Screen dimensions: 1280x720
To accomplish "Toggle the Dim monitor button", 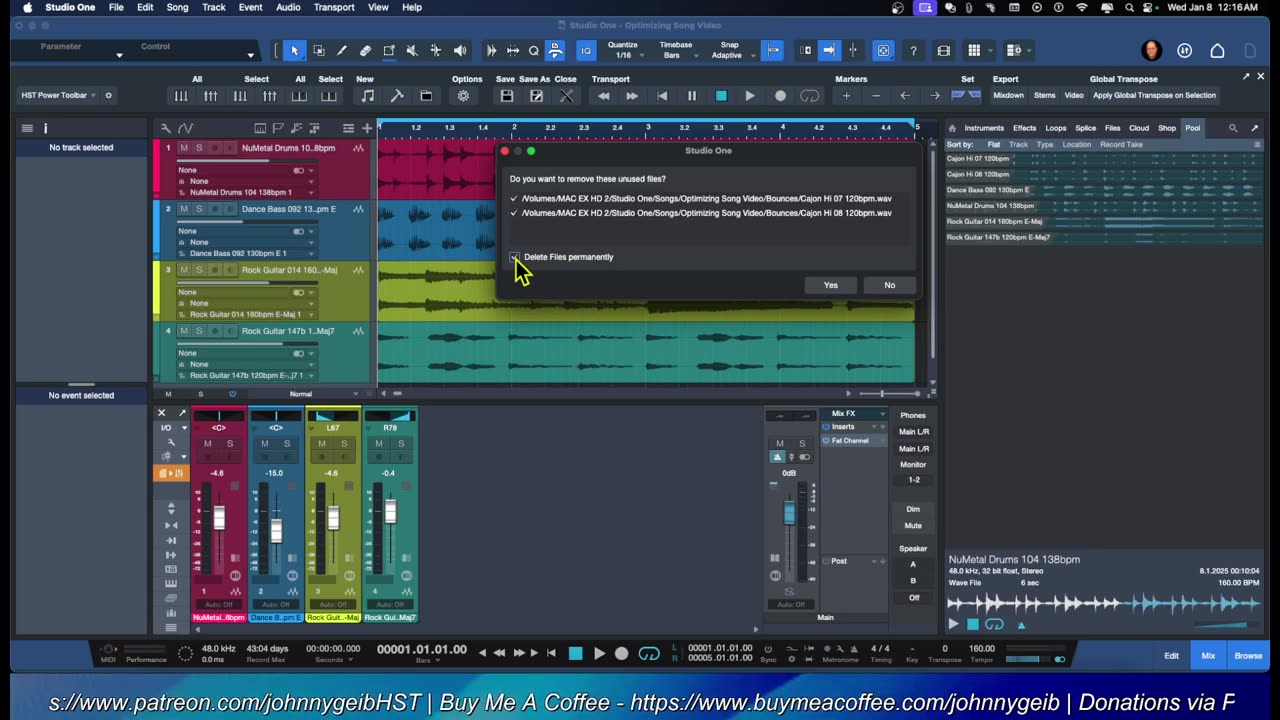I will pos(913,509).
